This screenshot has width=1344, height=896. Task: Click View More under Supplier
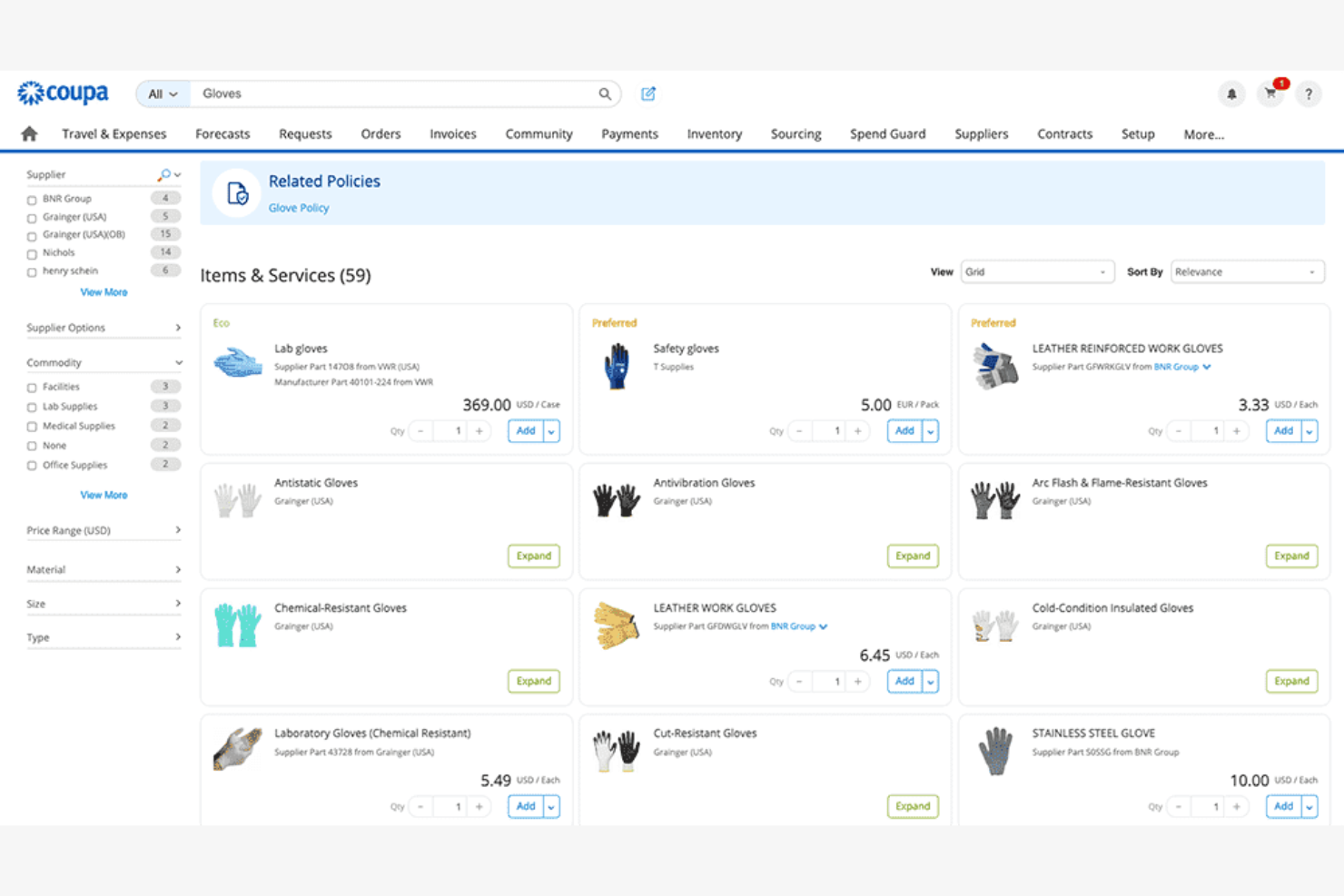click(104, 292)
